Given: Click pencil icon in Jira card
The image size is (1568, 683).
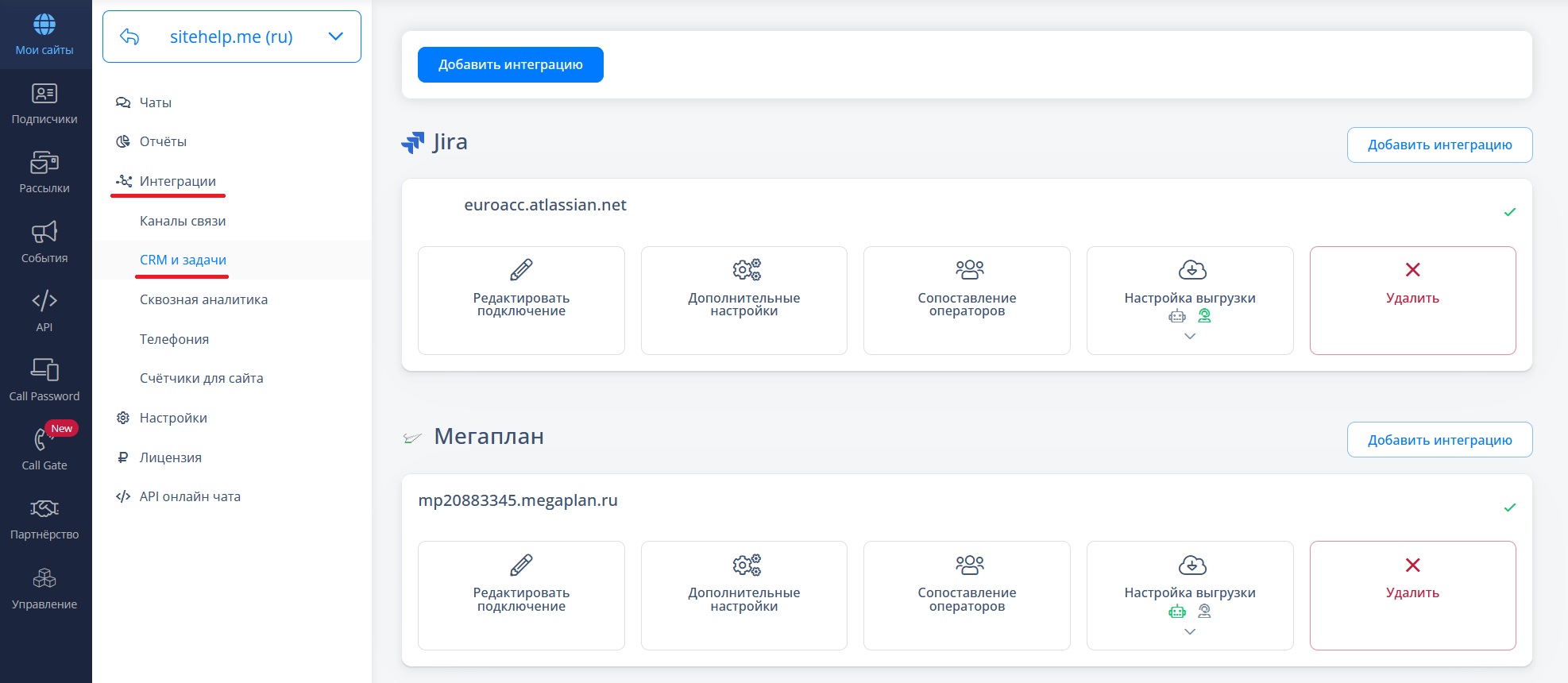Looking at the screenshot, I should click(521, 270).
